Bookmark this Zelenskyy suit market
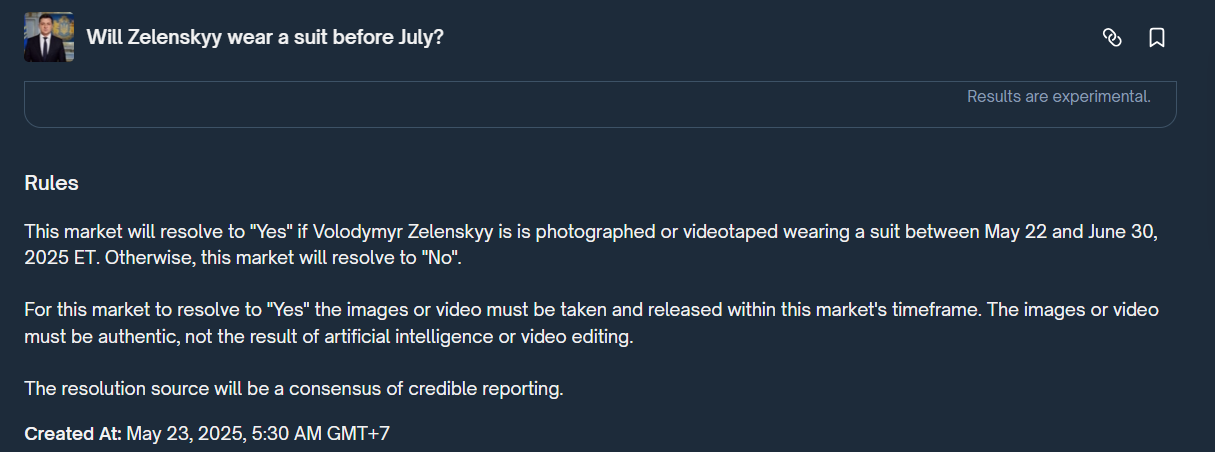The image size is (1215, 452). 1157,38
